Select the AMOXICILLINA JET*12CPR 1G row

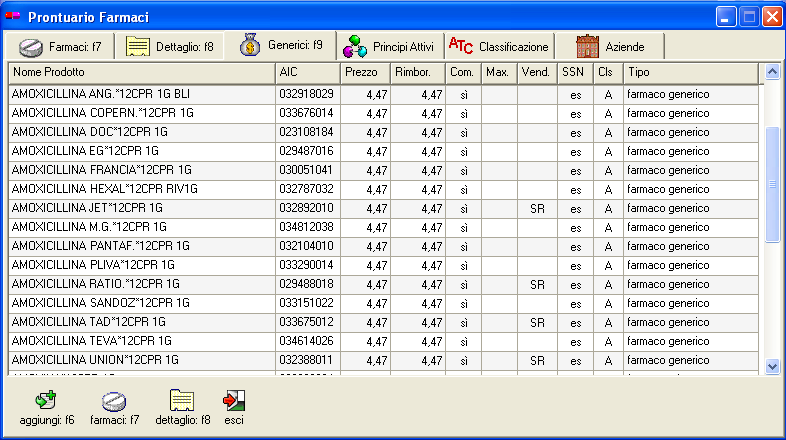(x=141, y=208)
